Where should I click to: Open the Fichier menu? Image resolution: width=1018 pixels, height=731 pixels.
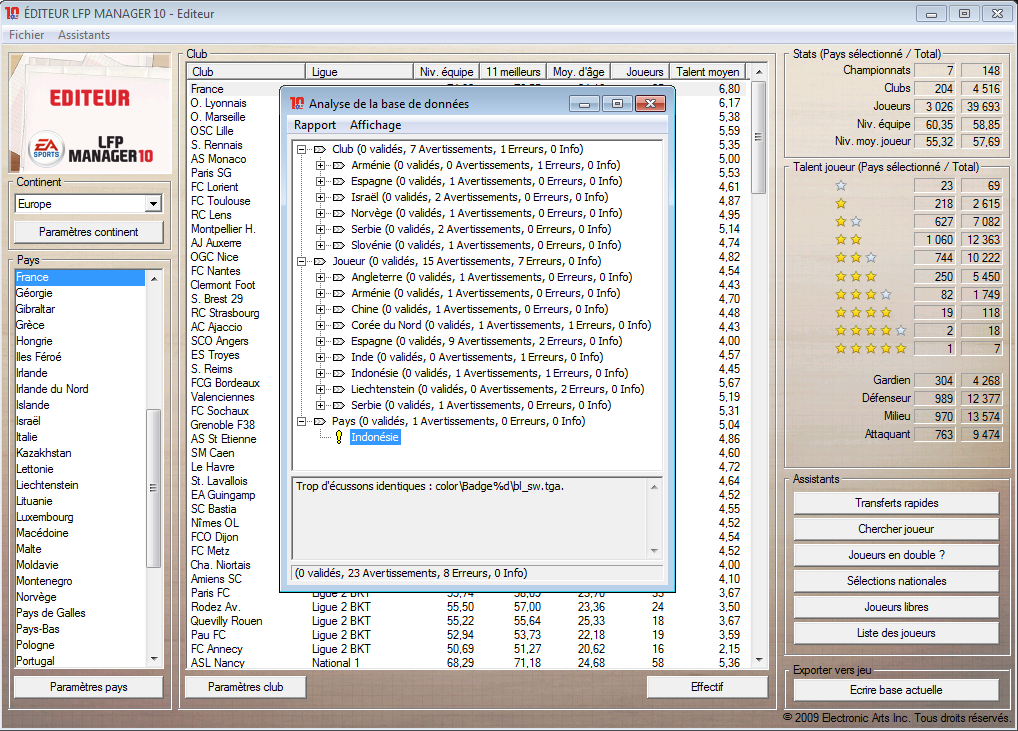[27, 35]
